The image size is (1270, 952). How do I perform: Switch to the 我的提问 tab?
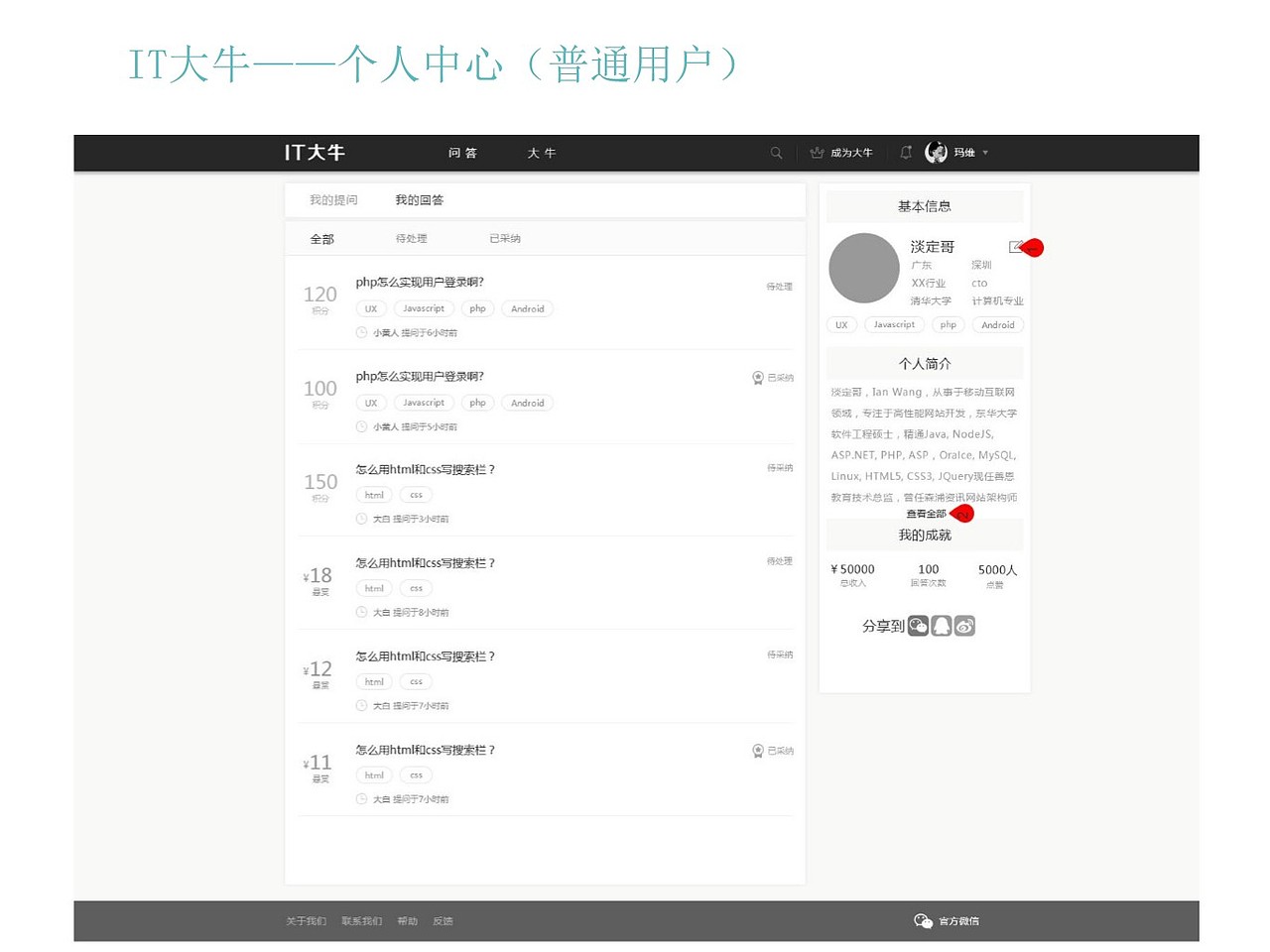pyautogui.click(x=333, y=200)
